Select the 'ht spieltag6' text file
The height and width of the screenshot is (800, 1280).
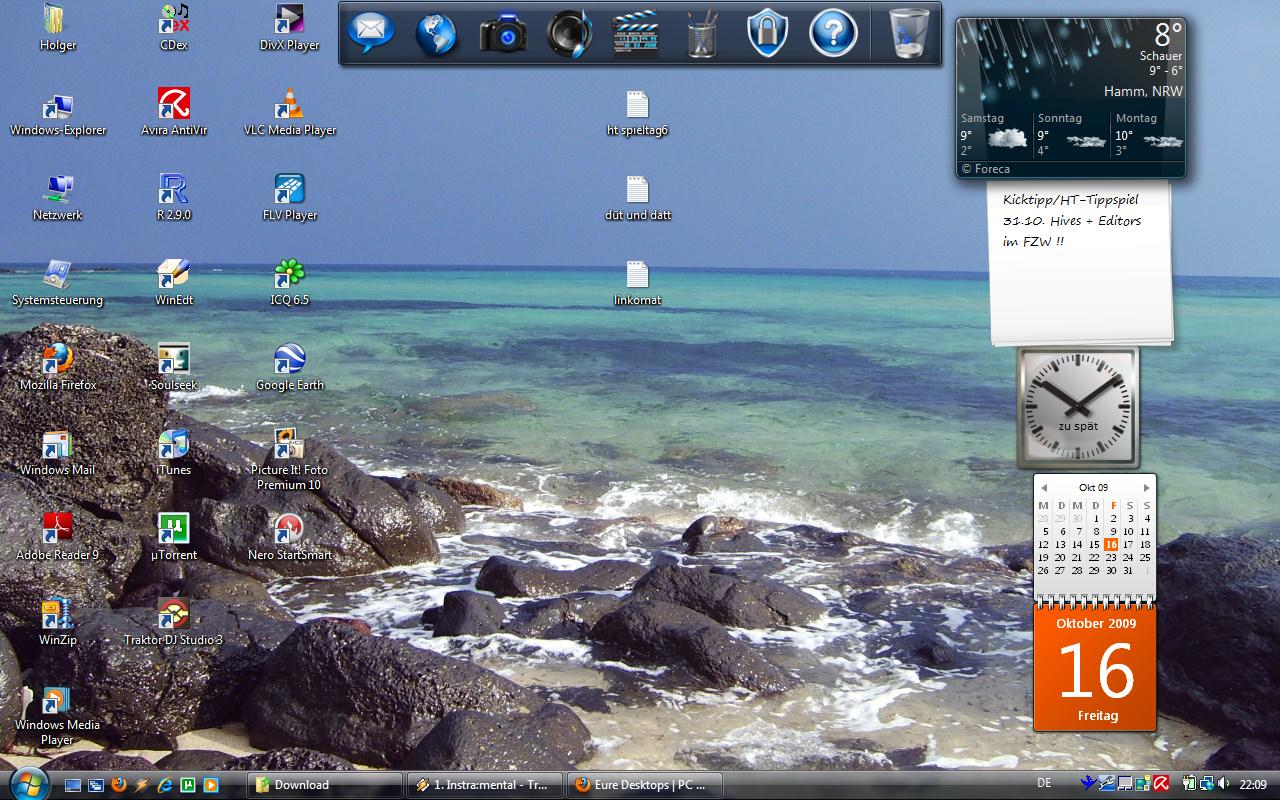pos(637,105)
